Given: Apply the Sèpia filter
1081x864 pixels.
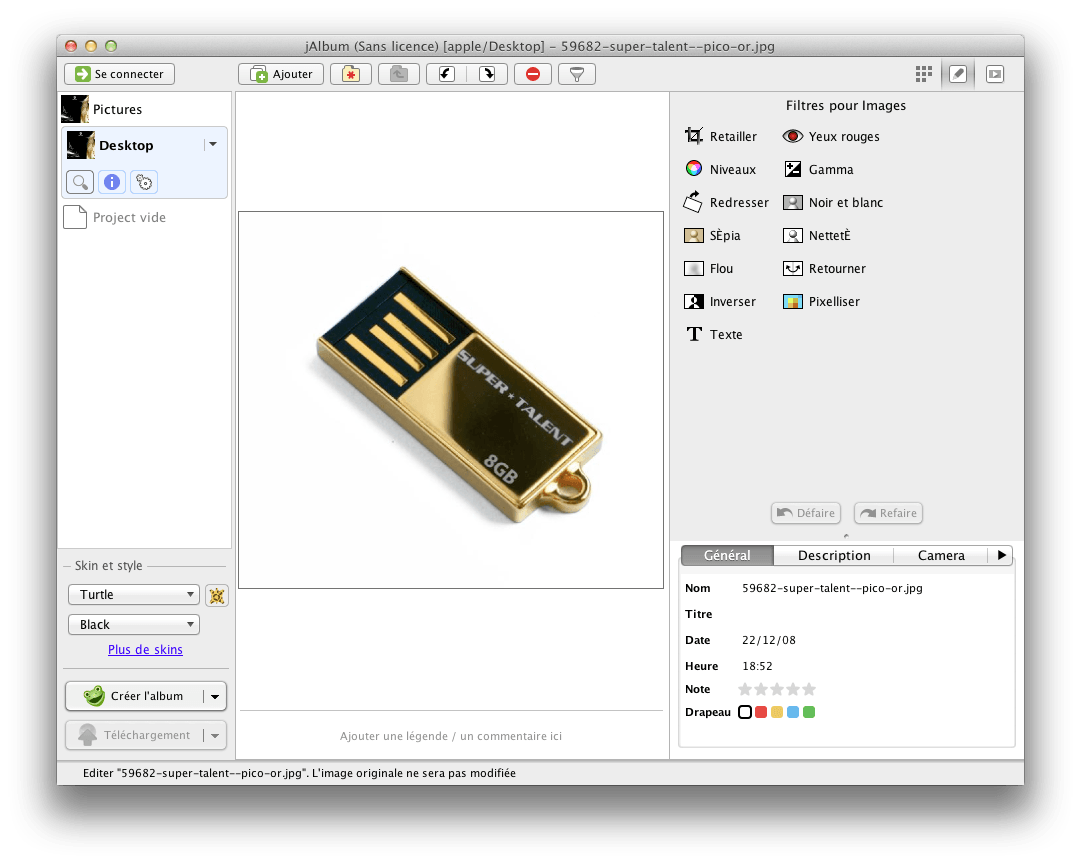Looking at the screenshot, I should point(712,235).
